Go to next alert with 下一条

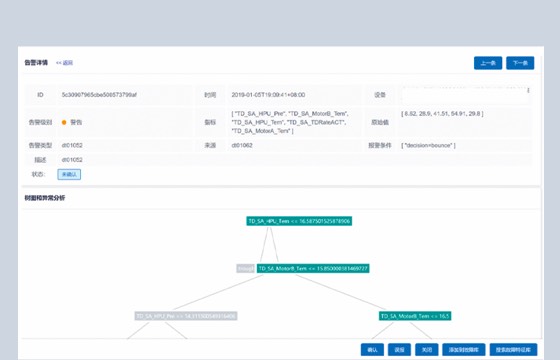[x=520, y=63]
